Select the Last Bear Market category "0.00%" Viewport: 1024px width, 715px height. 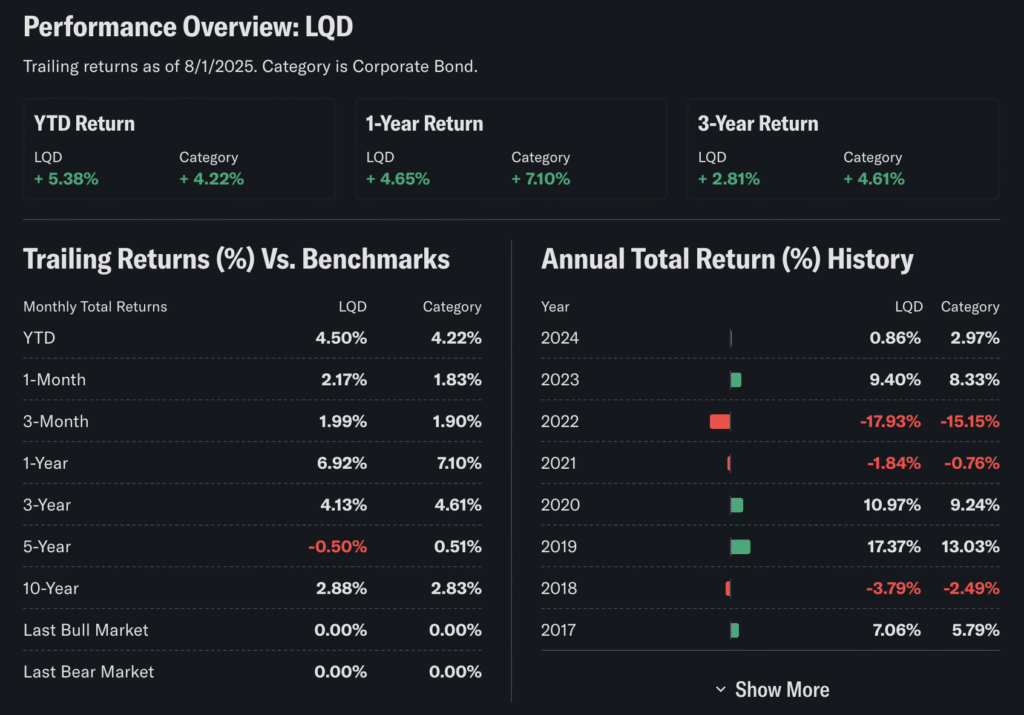coord(455,673)
